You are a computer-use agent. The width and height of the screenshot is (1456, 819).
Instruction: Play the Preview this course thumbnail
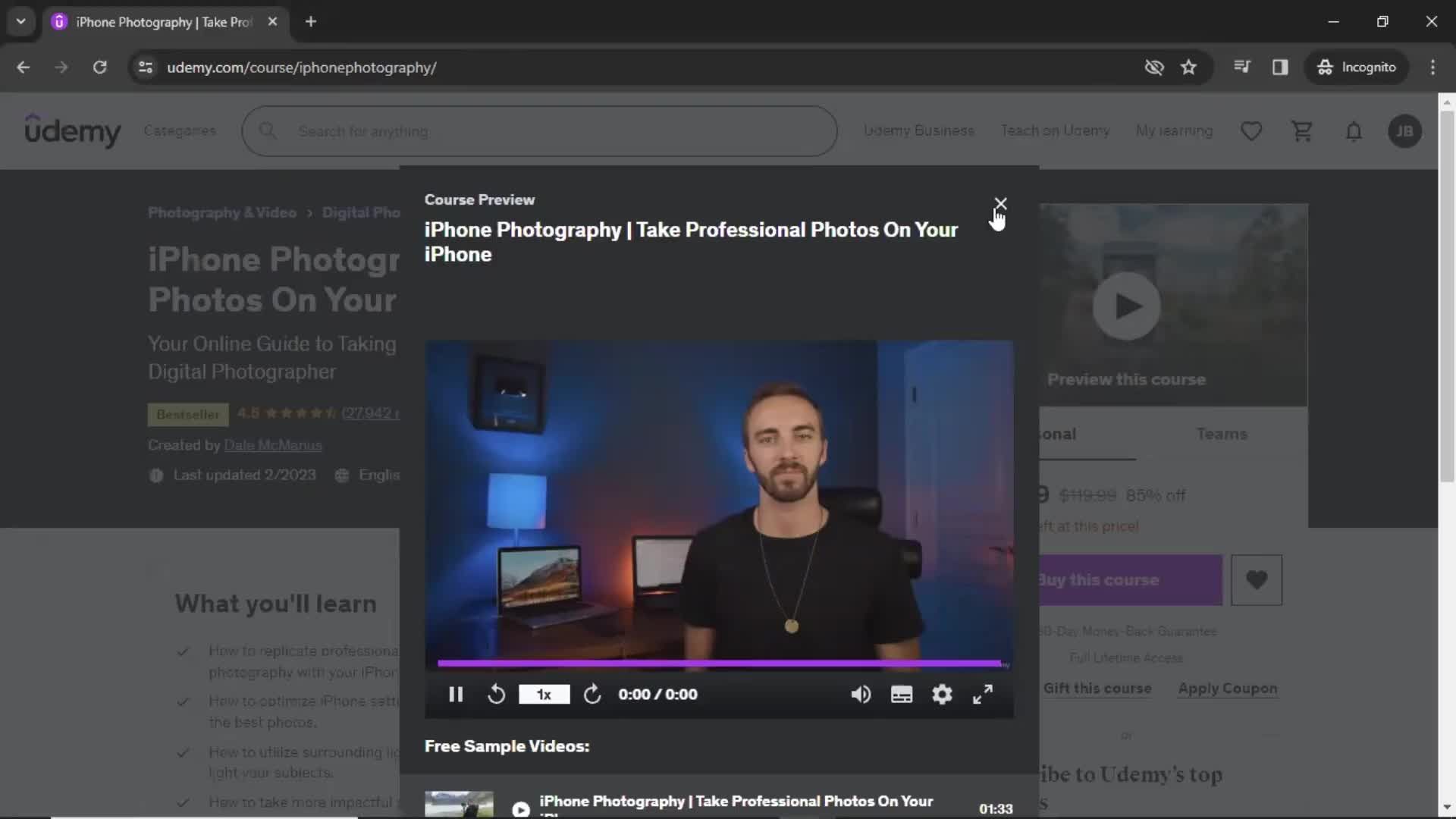1126,306
